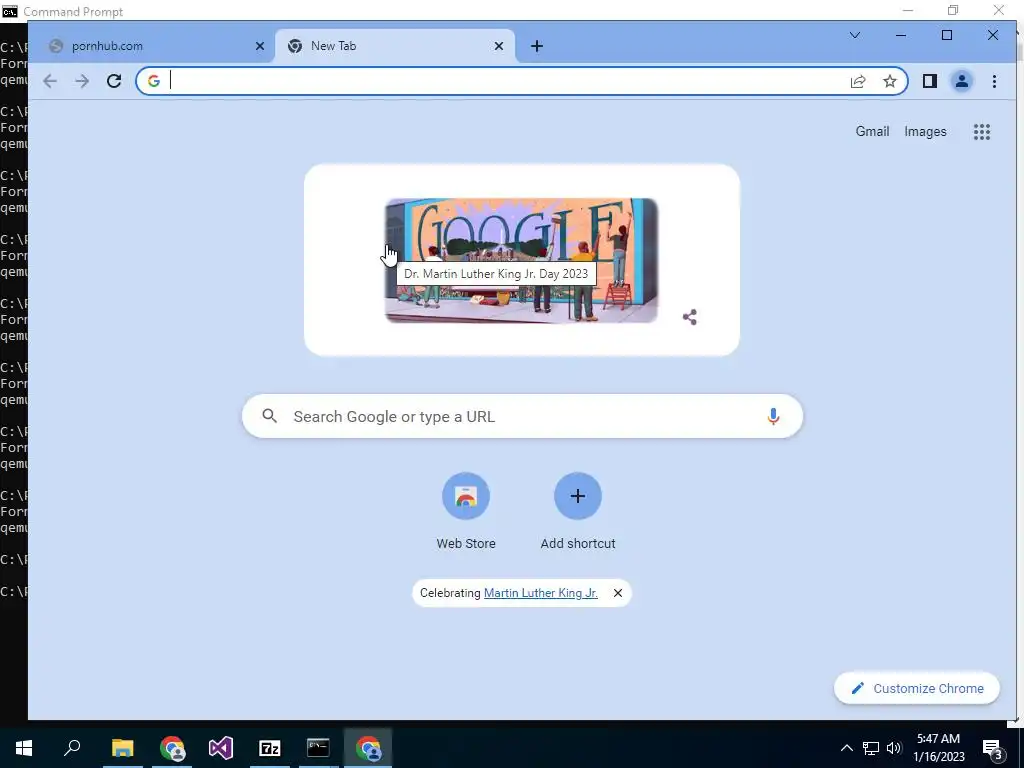The width and height of the screenshot is (1024, 768).
Task: Open Windows taskbar search
Action: [72, 748]
